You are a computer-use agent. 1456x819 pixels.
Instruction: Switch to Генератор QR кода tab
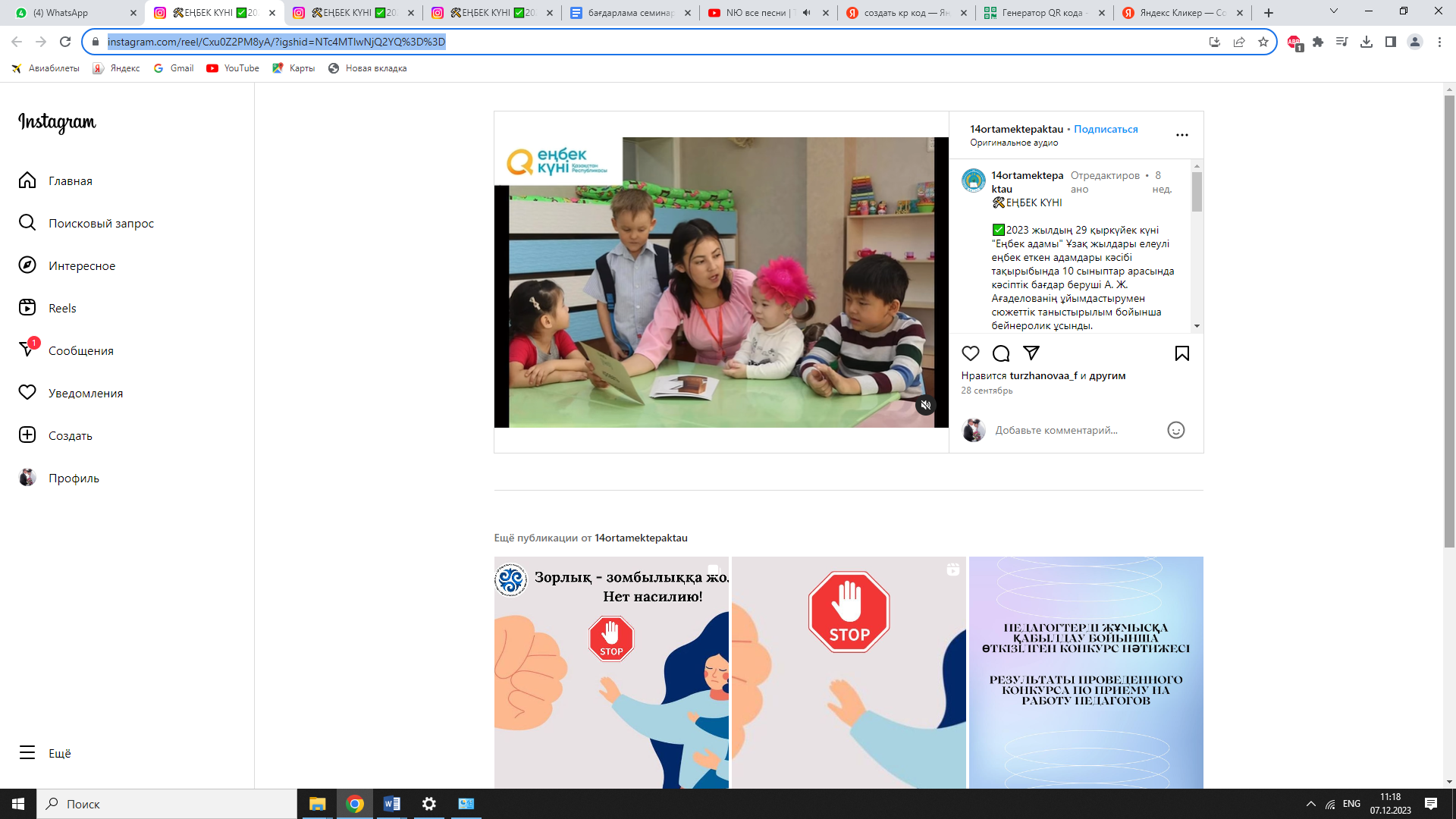(1043, 13)
